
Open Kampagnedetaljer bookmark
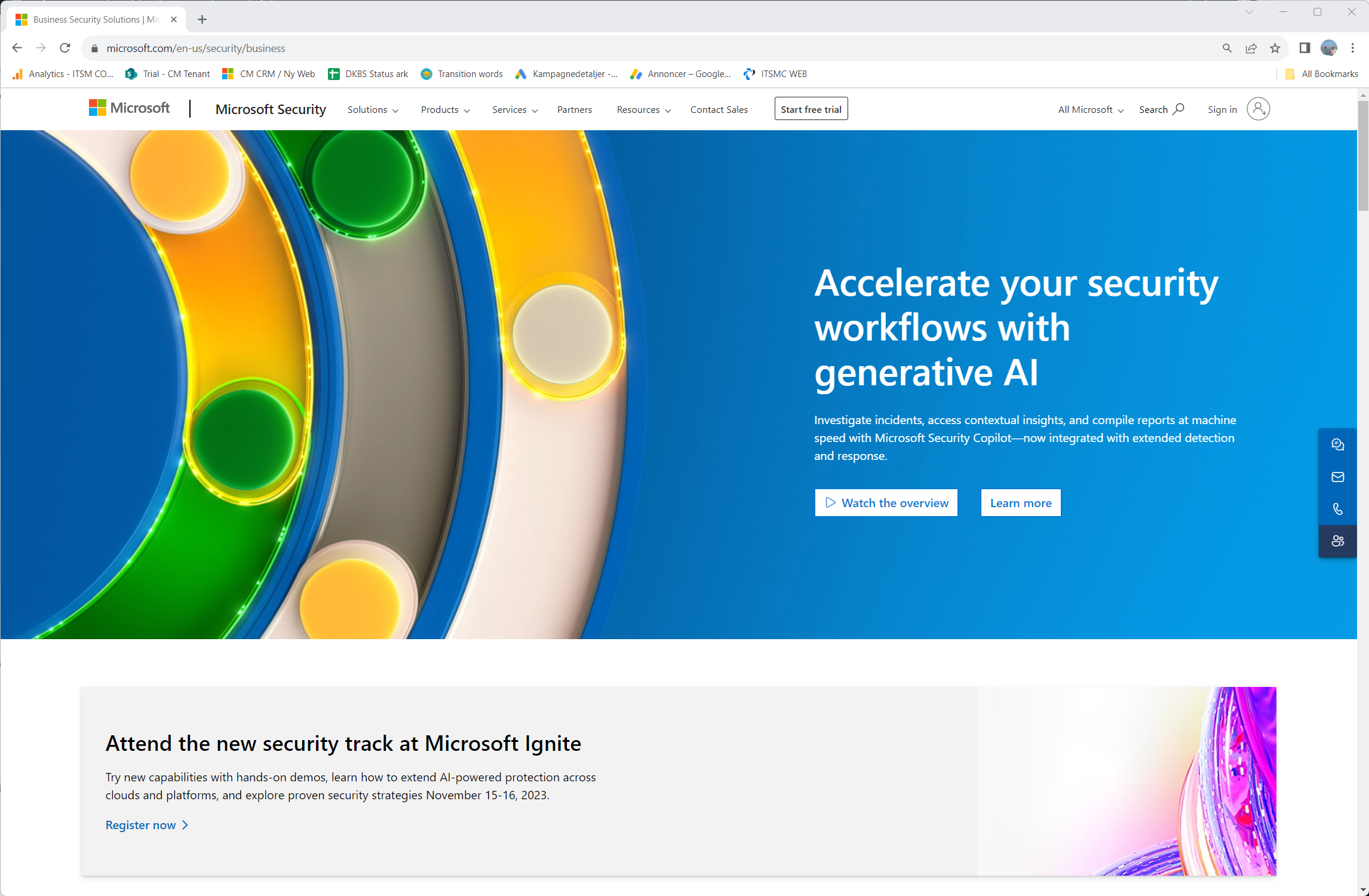tap(566, 74)
